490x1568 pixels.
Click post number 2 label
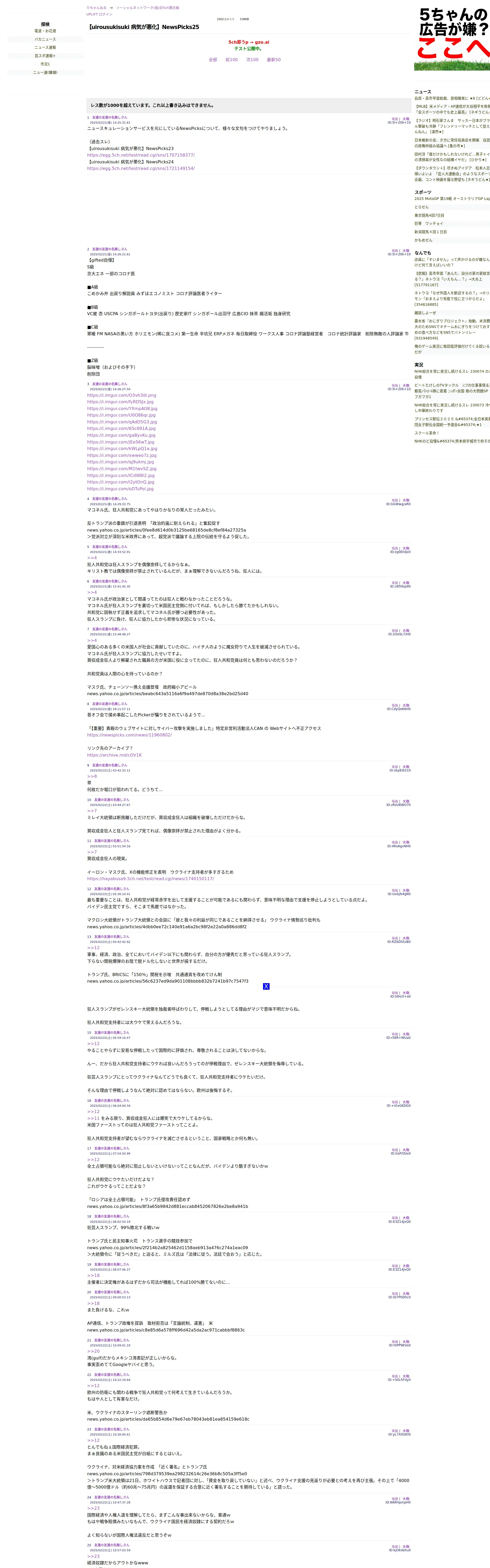coord(88,250)
